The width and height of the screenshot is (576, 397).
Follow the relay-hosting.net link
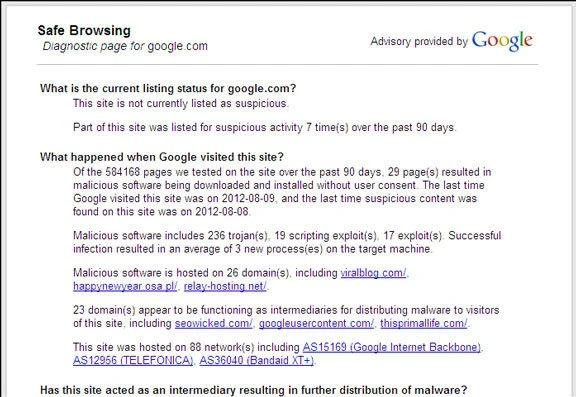(225, 286)
